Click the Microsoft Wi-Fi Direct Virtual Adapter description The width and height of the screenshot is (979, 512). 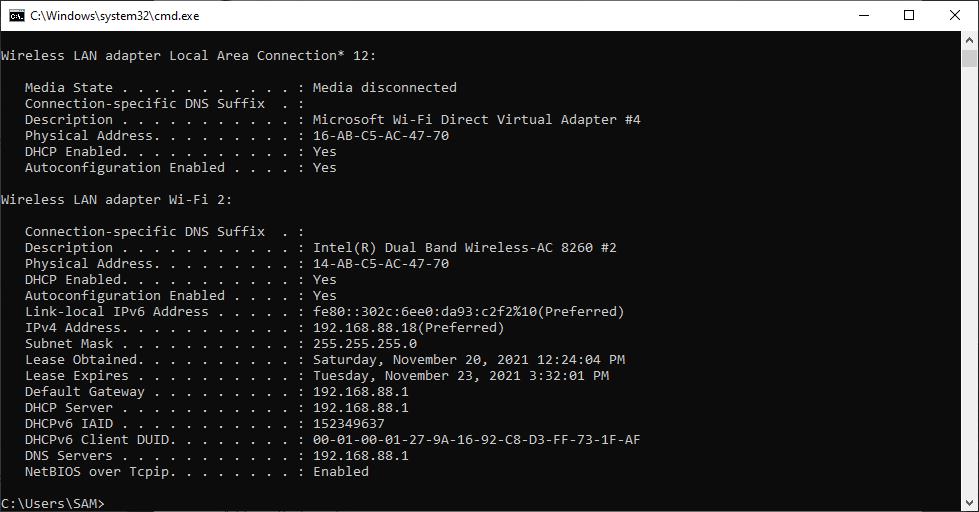[x=476, y=120]
